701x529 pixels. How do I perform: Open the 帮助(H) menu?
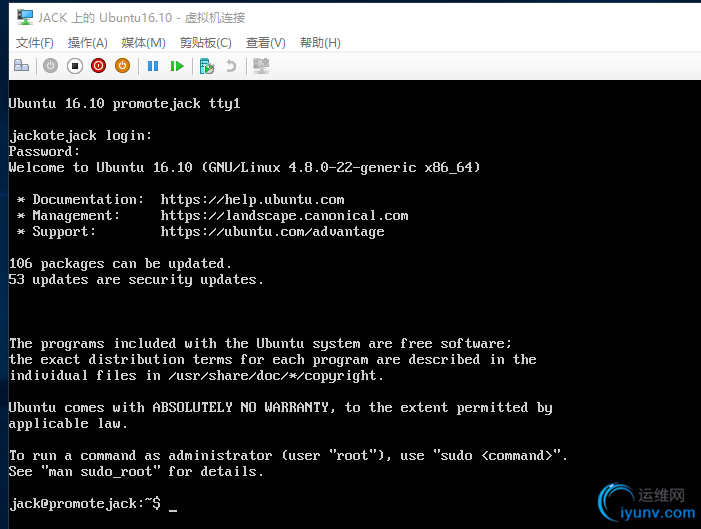pyautogui.click(x=320, y=43)
